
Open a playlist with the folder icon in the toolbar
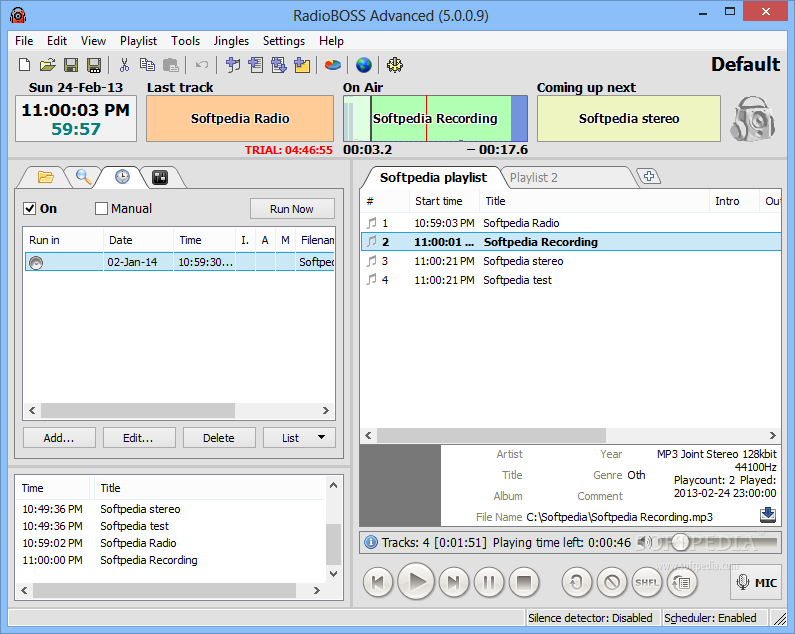[47, 65]
